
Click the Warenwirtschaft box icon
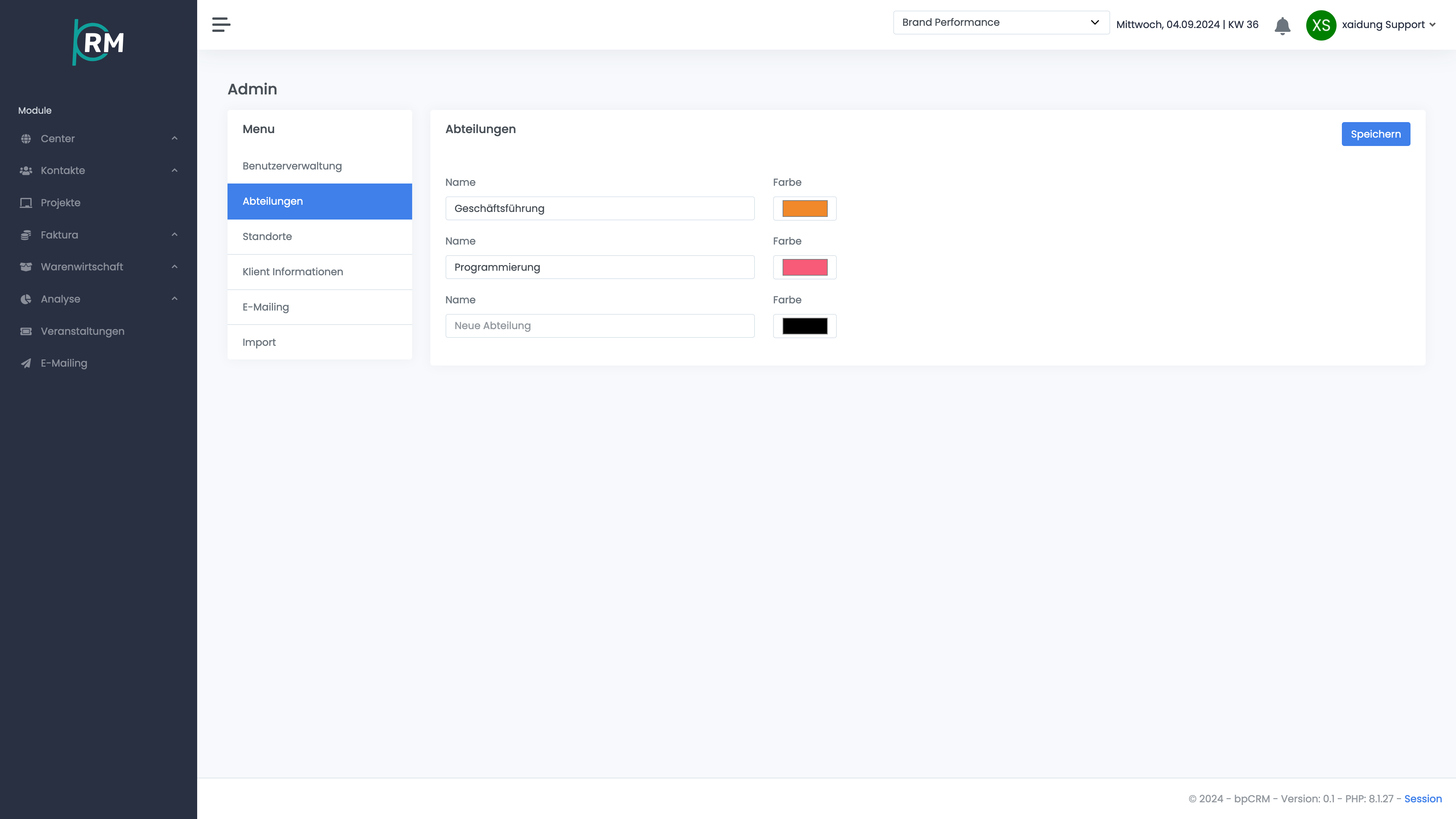click(x=26, y=267)
